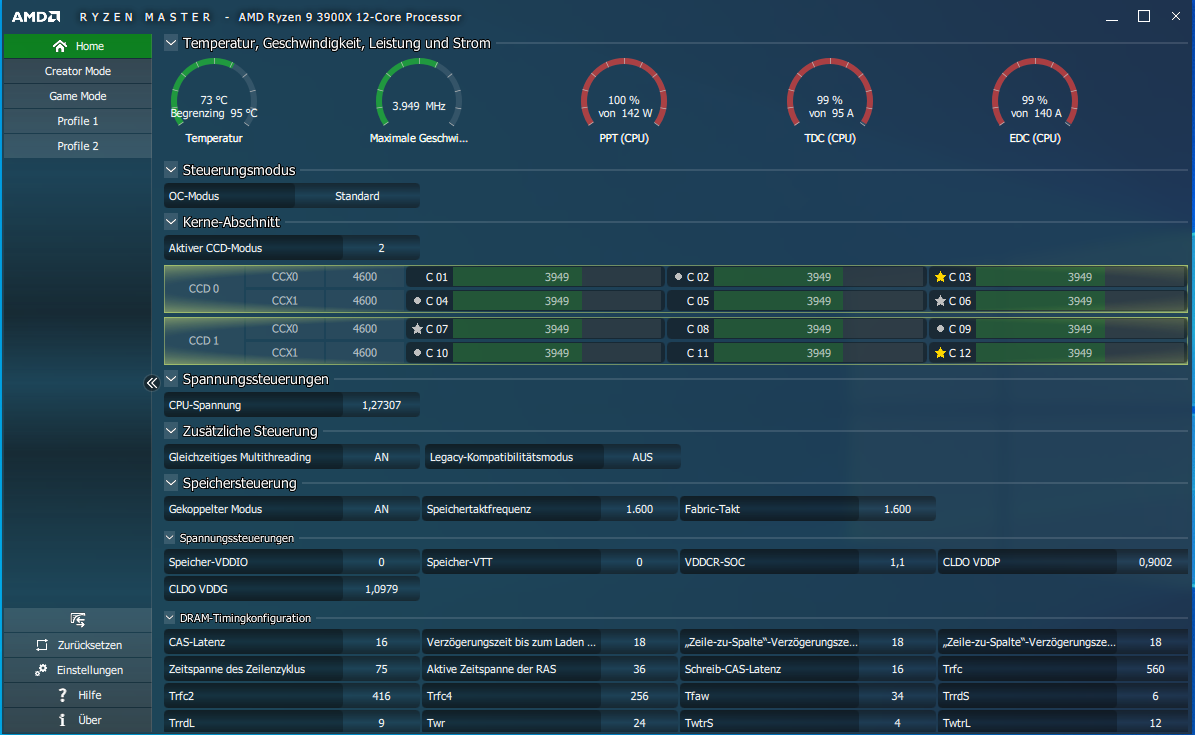Click the gold star on core C 03
The width and height of the screenshot is (1195, 735).
(x=940, y=277)
